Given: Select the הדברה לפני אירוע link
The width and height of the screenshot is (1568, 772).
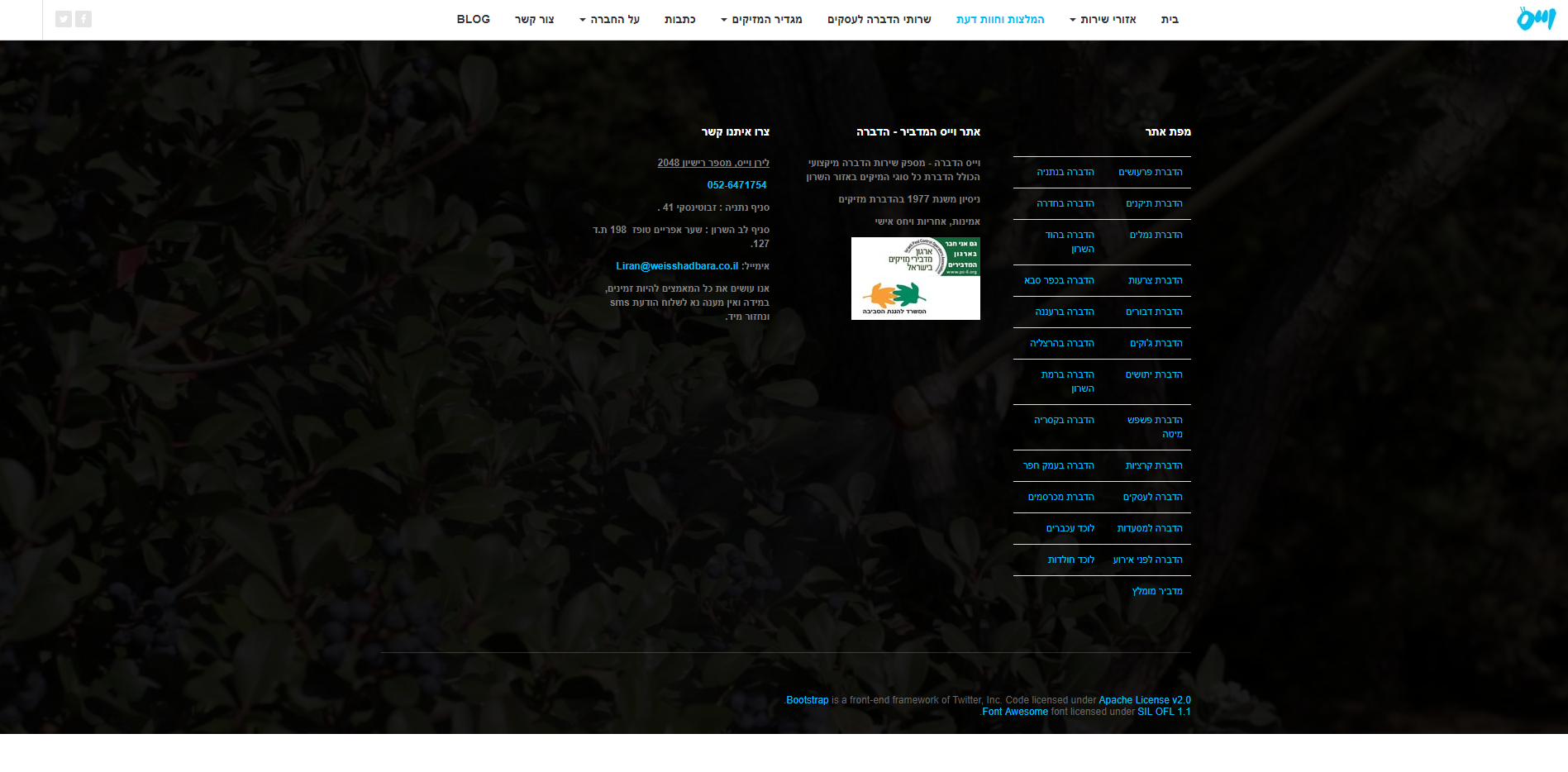Looking at the screenshot, I should click(x=1148, y=560).
